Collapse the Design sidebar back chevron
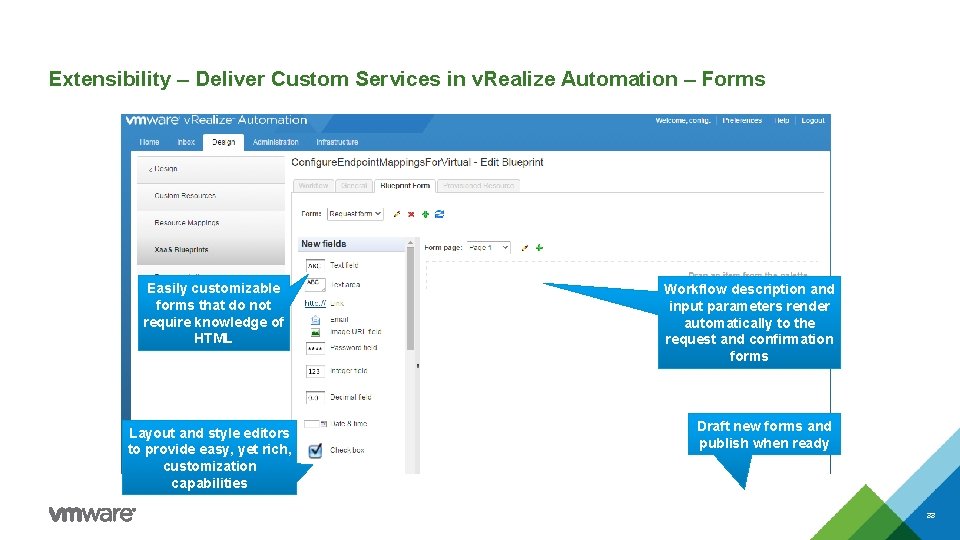960x540 pixels. tap(151, 169)
